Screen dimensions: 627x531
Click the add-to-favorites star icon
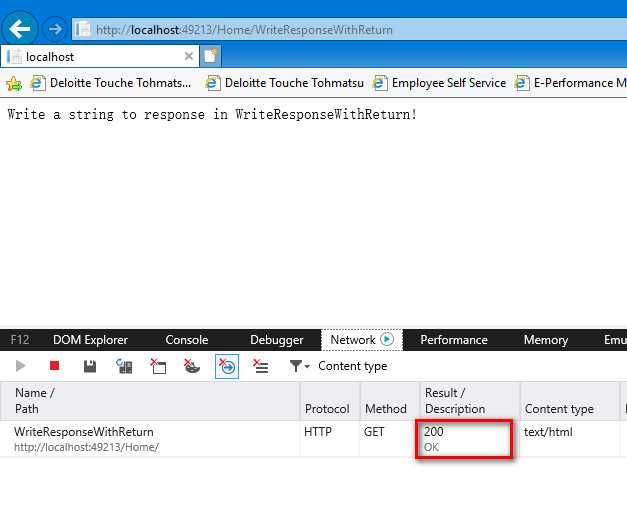pos(14,83)
